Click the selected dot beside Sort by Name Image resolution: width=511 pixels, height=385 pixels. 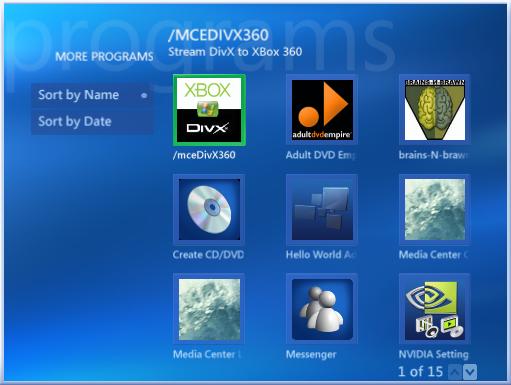144,96
